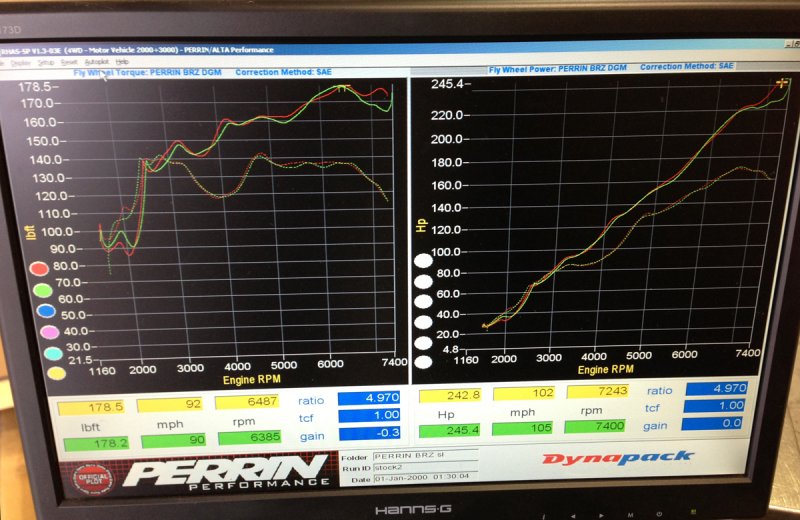
Task: Select the fourth white run circle beside Hp graph
Action: click(423, 322)
